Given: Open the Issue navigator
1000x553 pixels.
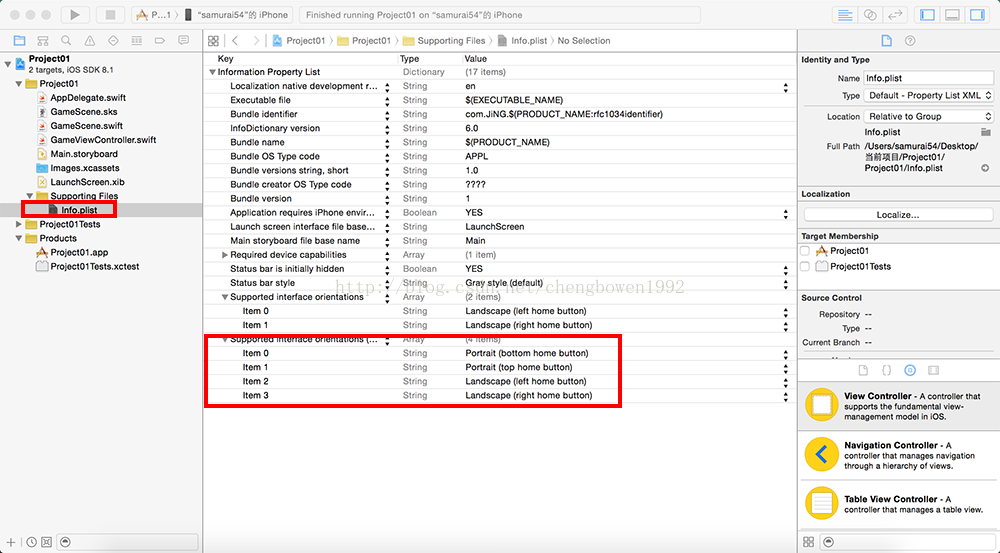Looking at the screenshot, I should (x=90, y=41).
